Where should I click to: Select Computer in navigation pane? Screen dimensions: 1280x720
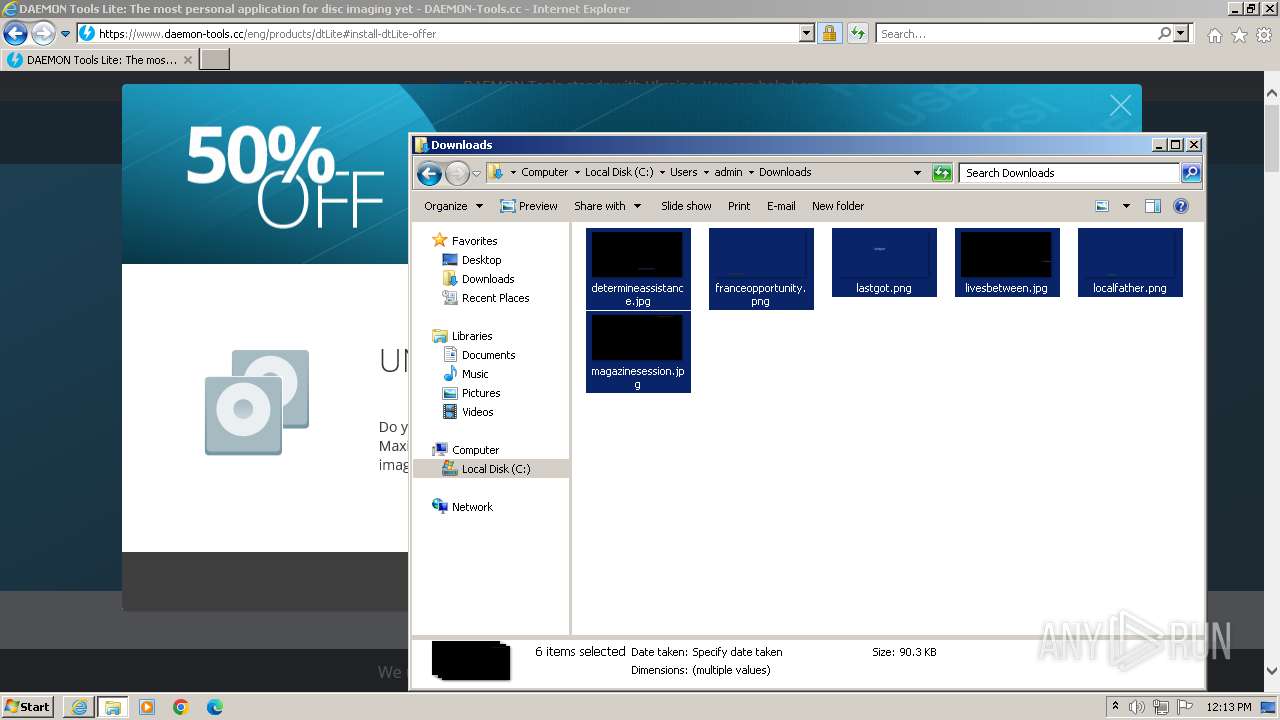(475, 450)
